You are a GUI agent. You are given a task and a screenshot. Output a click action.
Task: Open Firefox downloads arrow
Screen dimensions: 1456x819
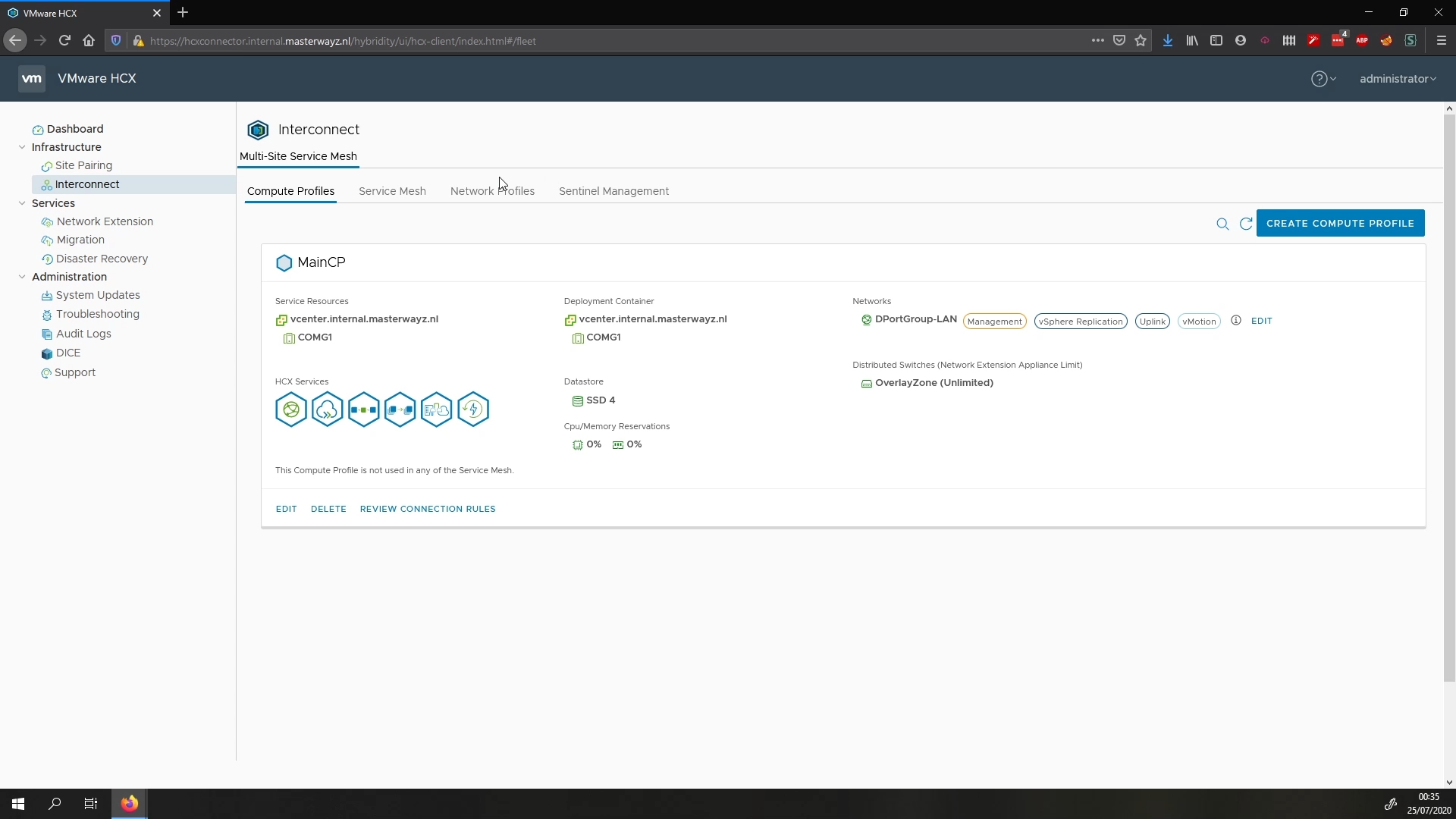[x=1168, y=41]
